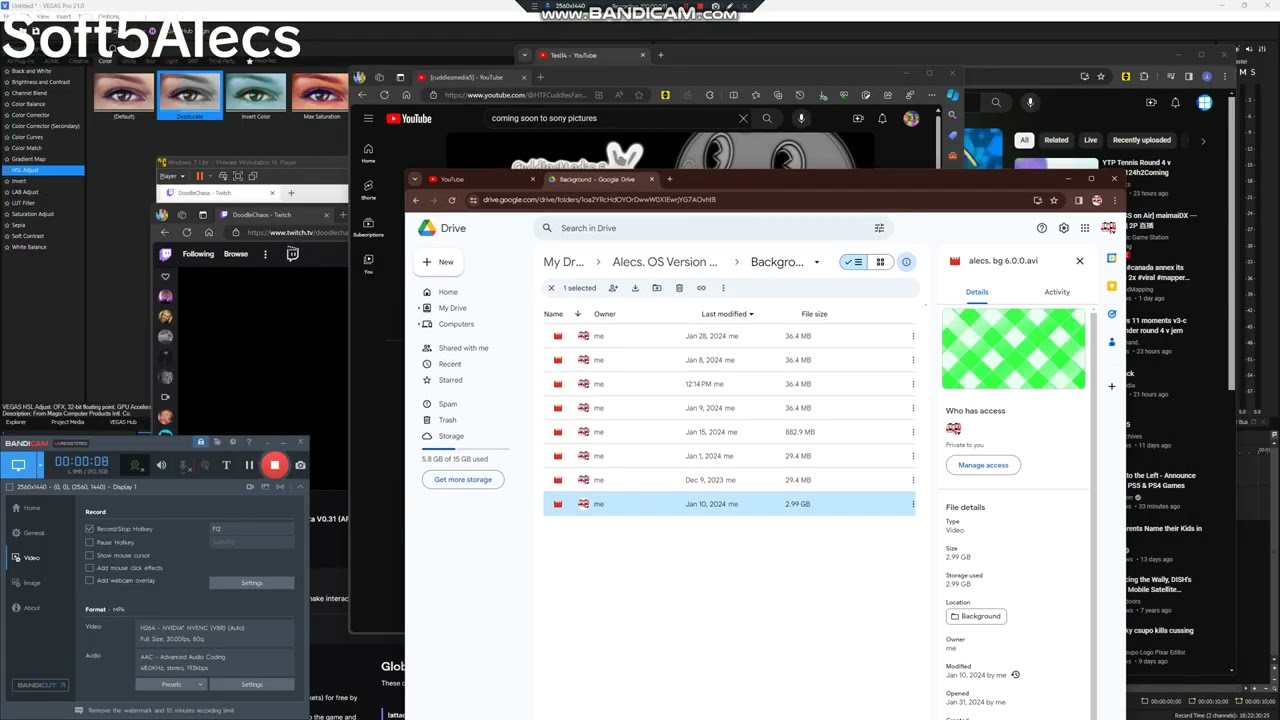The height and width of the screenshot is (720, 1280).
Task: Enable Pause Hotkey checkbox
Action: point(89,542)
